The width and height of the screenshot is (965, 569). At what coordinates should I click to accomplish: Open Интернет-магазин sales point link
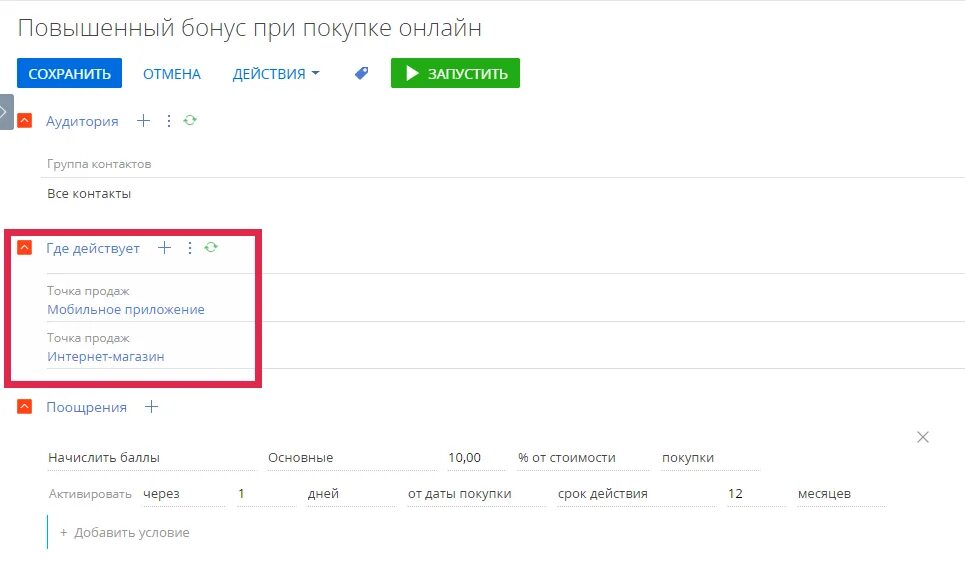106,357
